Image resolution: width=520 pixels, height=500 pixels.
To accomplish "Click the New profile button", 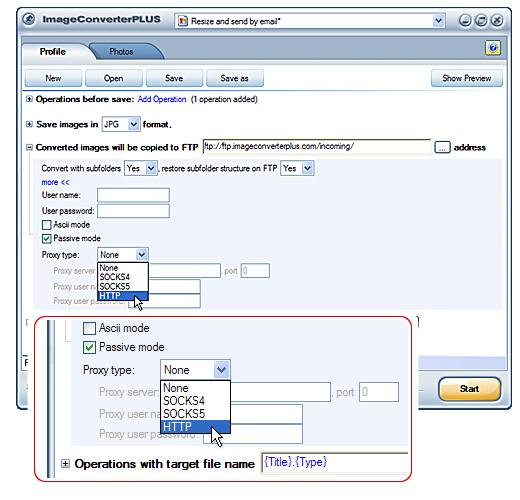I will coord(53,78).
